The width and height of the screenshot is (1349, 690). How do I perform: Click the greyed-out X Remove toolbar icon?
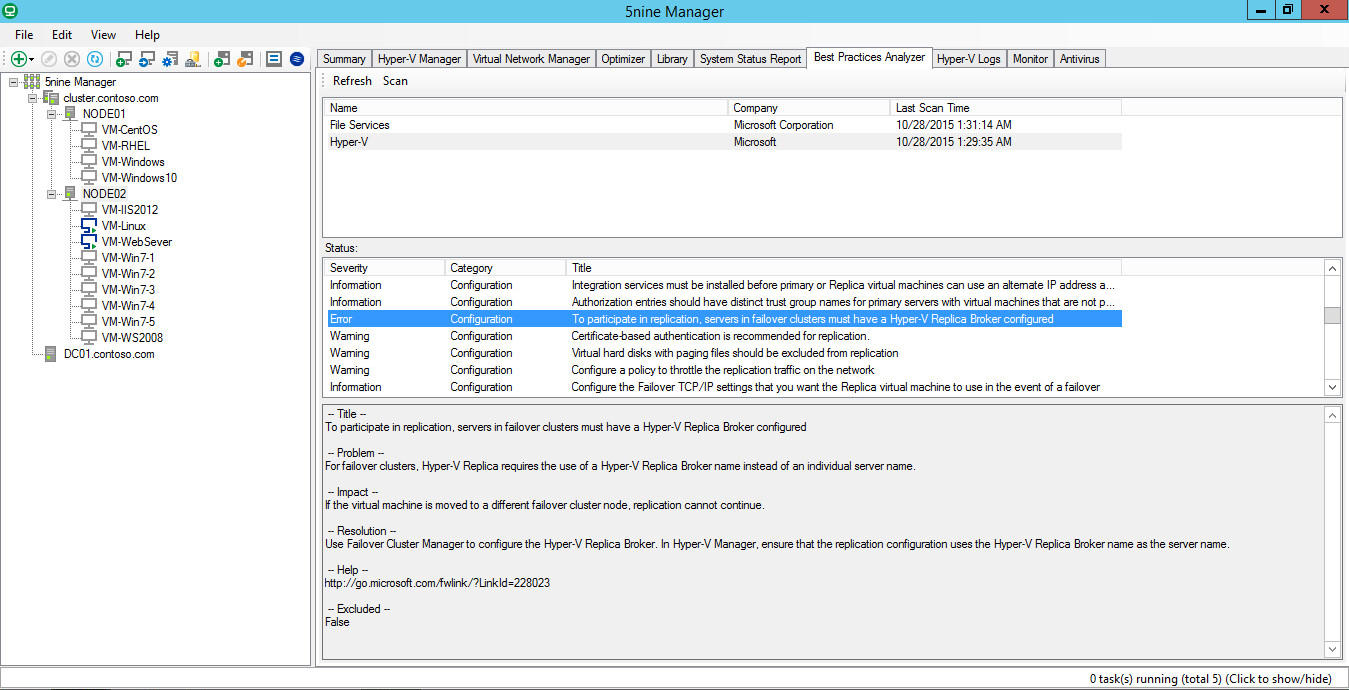(x=72, y=59)
